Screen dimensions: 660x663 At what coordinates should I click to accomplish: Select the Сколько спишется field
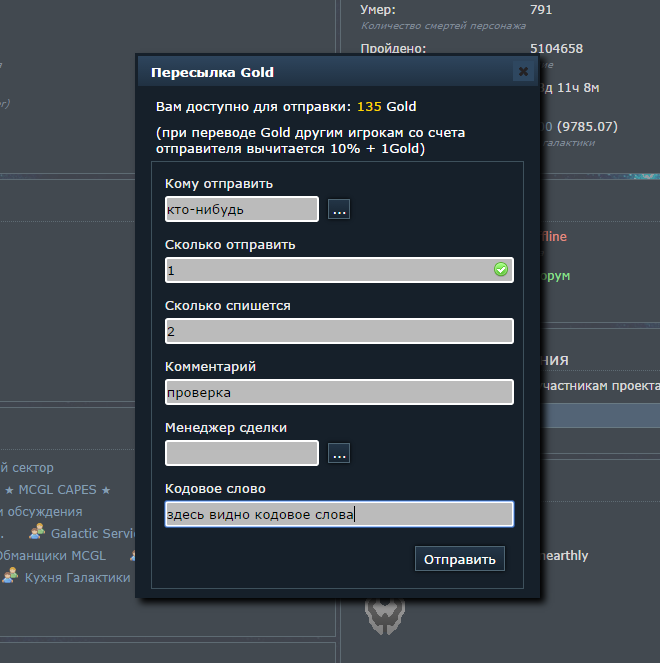(x=339, y=331)
